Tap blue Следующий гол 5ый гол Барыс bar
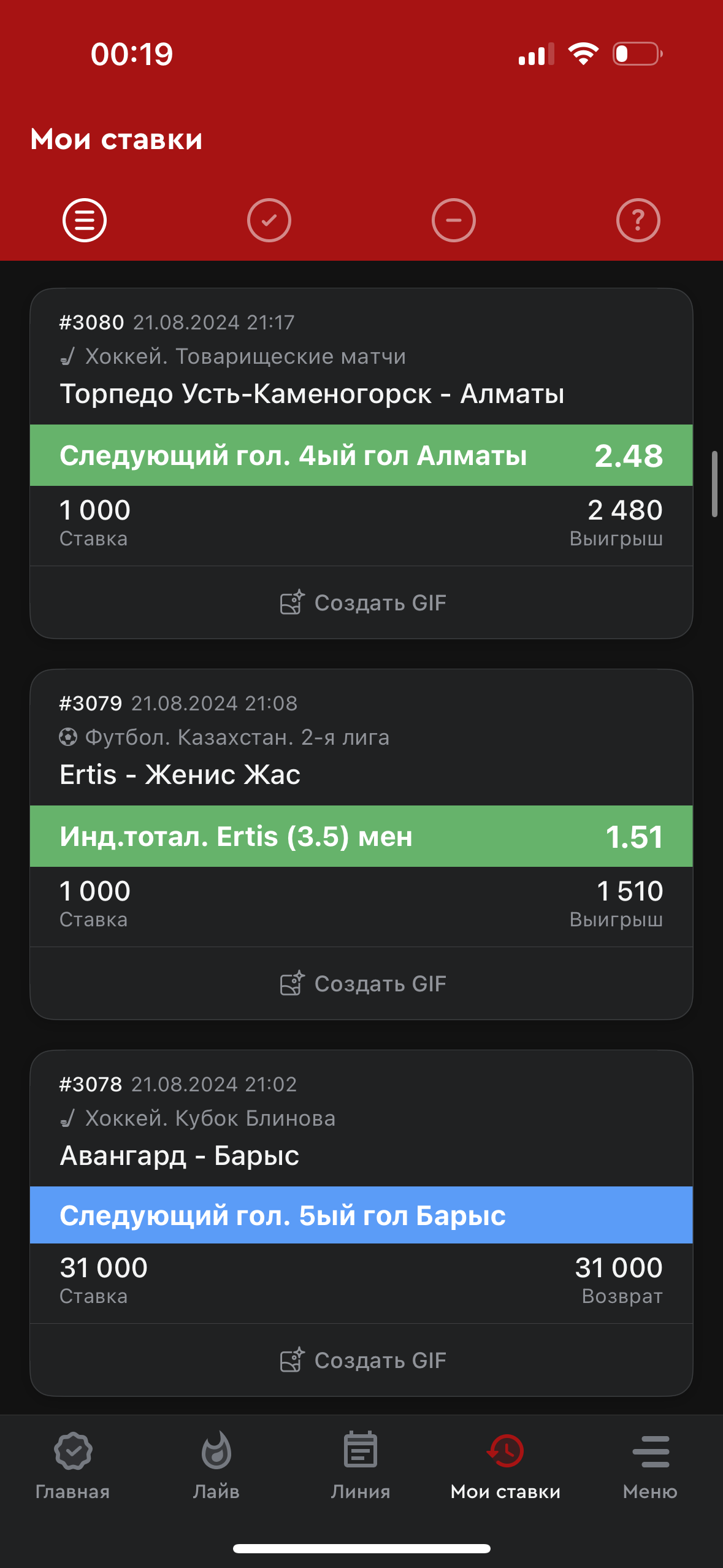Image resolution: width=723 pixels, height=1568 pixels. pos(361,1215)
